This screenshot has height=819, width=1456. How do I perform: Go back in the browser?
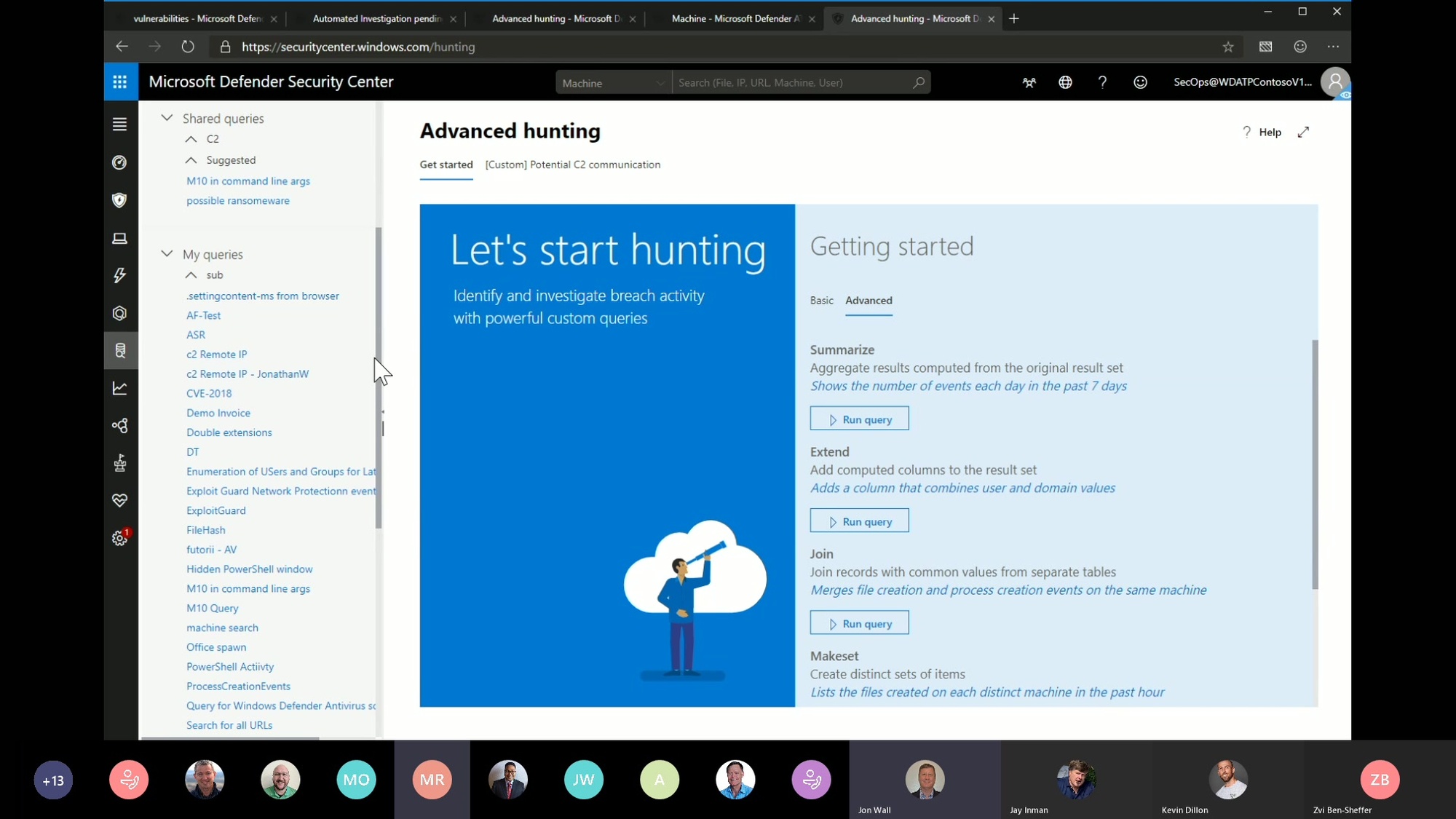[x=122, y=47]
